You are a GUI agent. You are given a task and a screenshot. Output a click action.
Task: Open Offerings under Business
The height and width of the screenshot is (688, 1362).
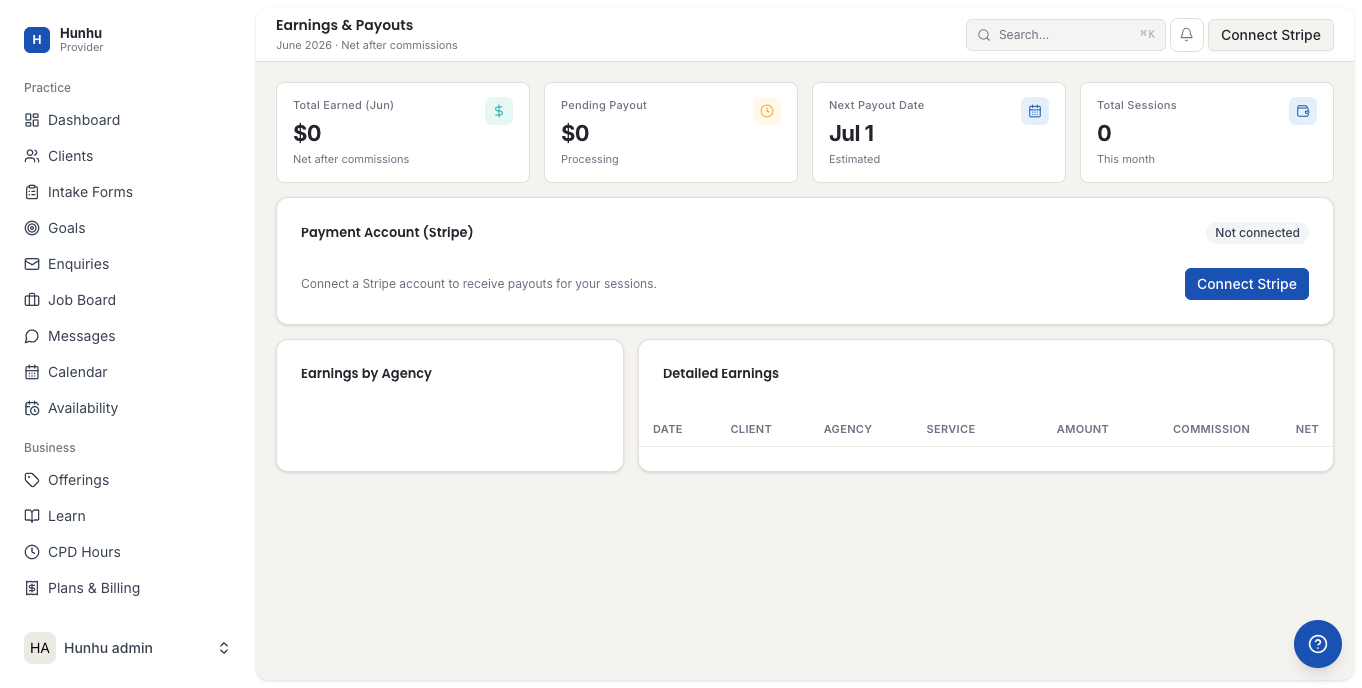pyautogui.click(x=127, y=480)
